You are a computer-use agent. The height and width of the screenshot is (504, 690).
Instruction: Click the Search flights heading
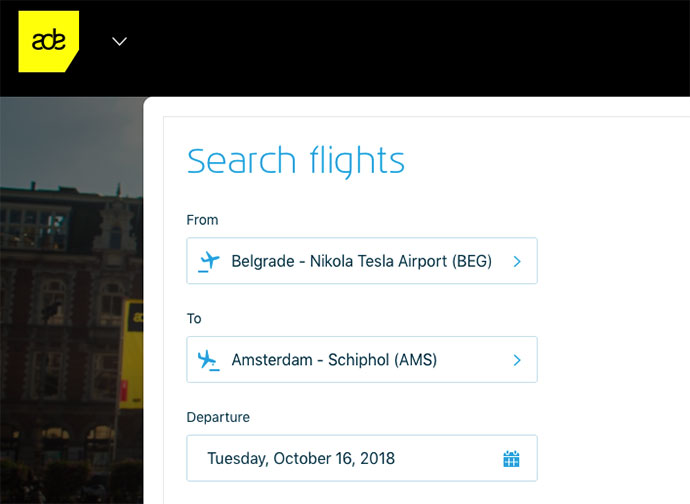pos(296,161)
